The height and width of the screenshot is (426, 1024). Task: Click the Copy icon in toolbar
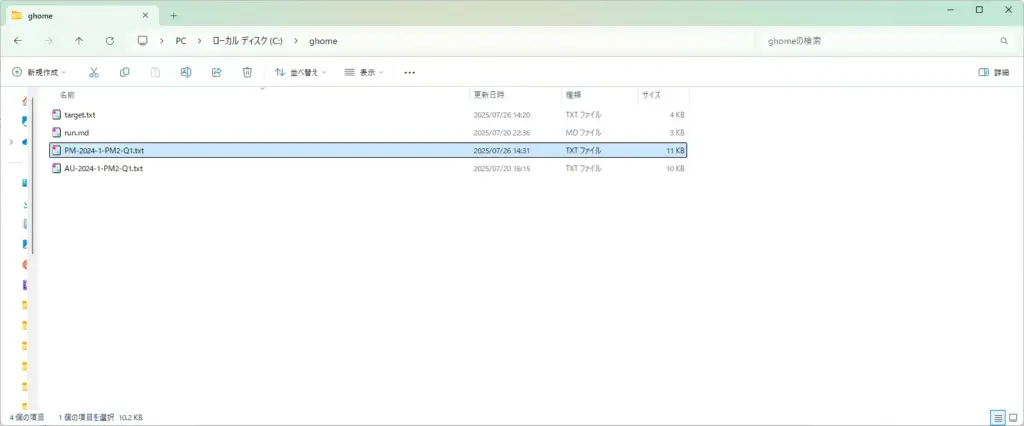point(125,73)
